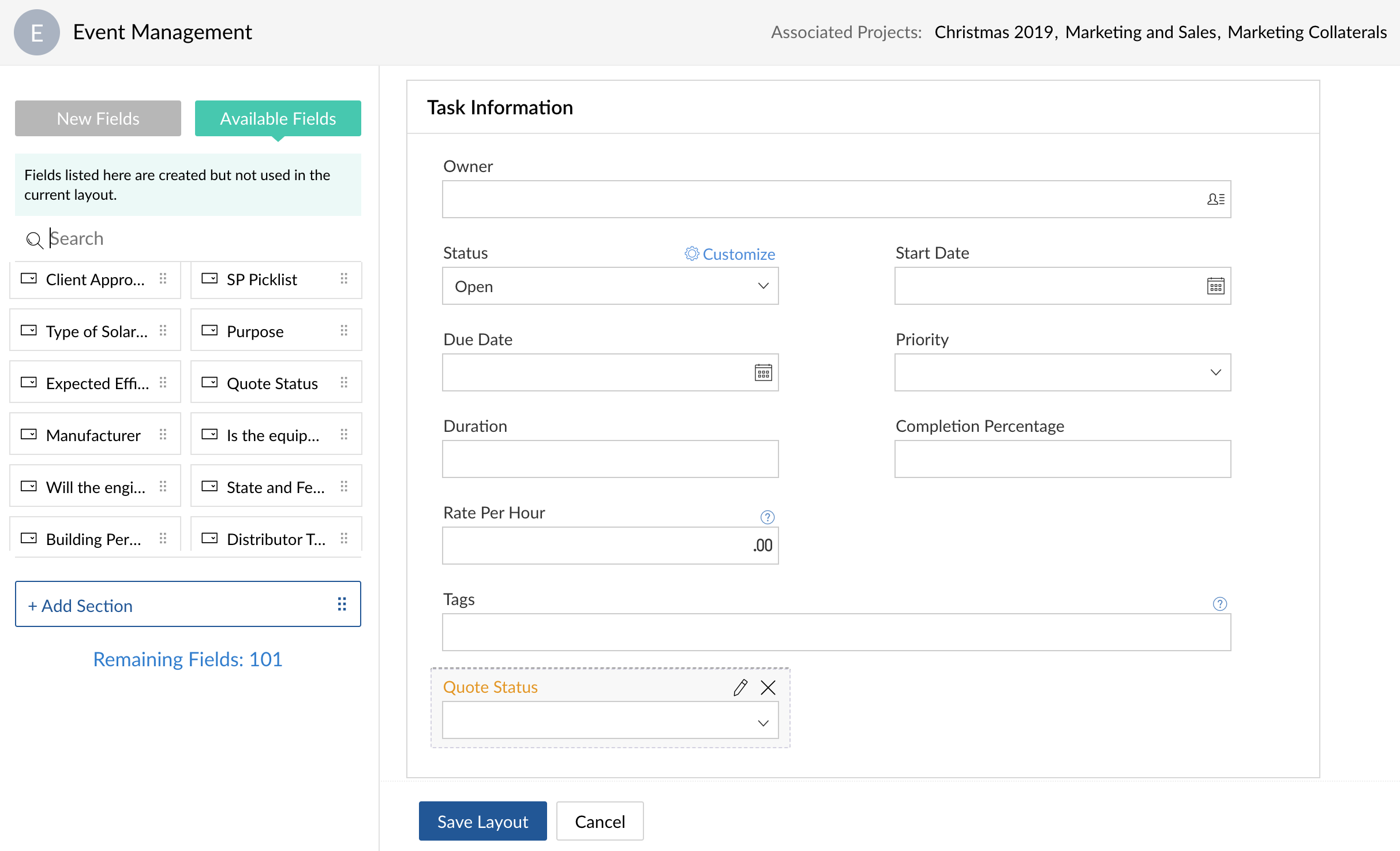Click the Start Date input field

tap(1062, 286)
